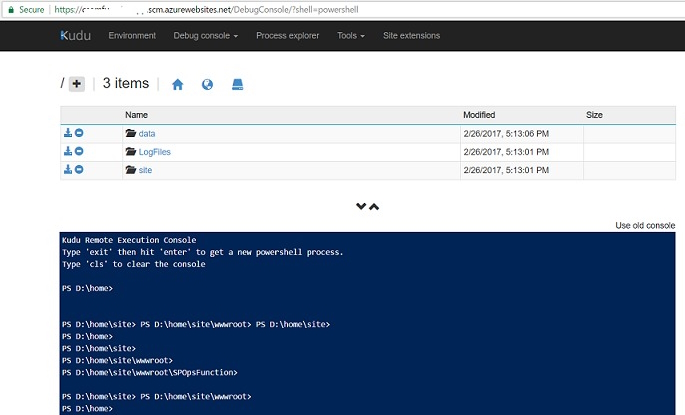This screenshot has height=415, width=685.
Task: Open the Environment page
Action: 132,36
